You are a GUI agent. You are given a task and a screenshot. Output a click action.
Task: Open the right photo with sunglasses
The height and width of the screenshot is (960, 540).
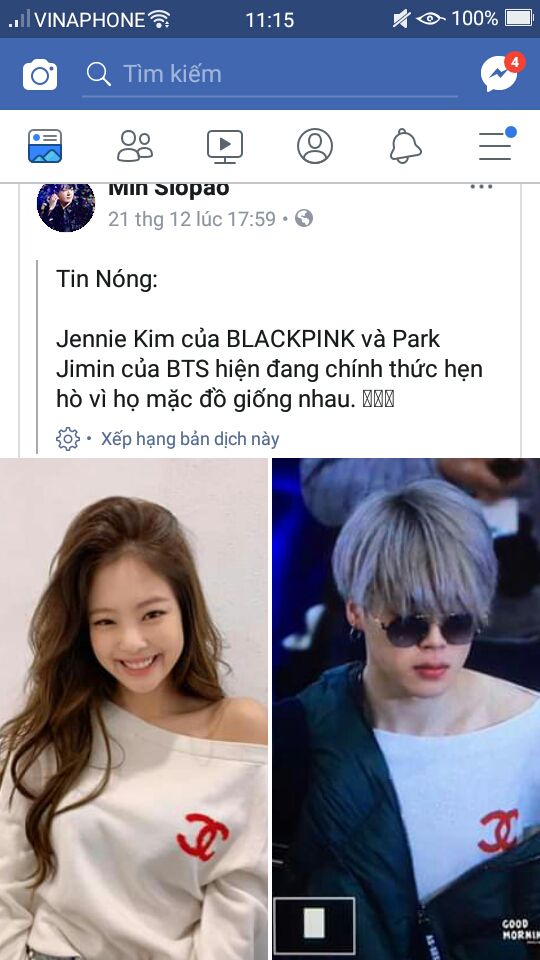[407, 709]
